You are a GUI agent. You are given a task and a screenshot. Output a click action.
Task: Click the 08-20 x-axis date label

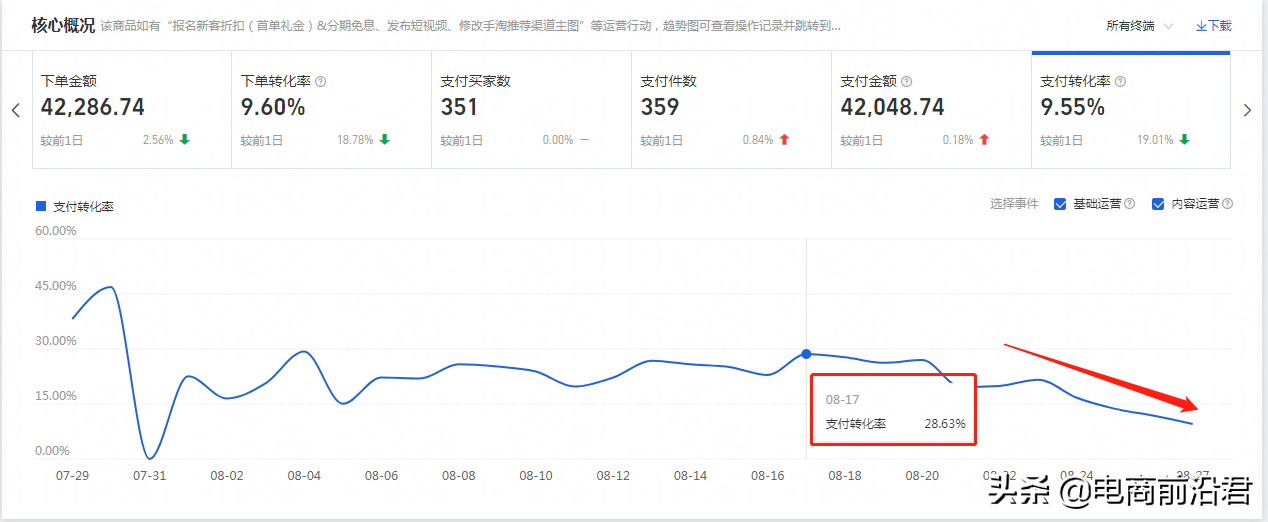(921, 476)
